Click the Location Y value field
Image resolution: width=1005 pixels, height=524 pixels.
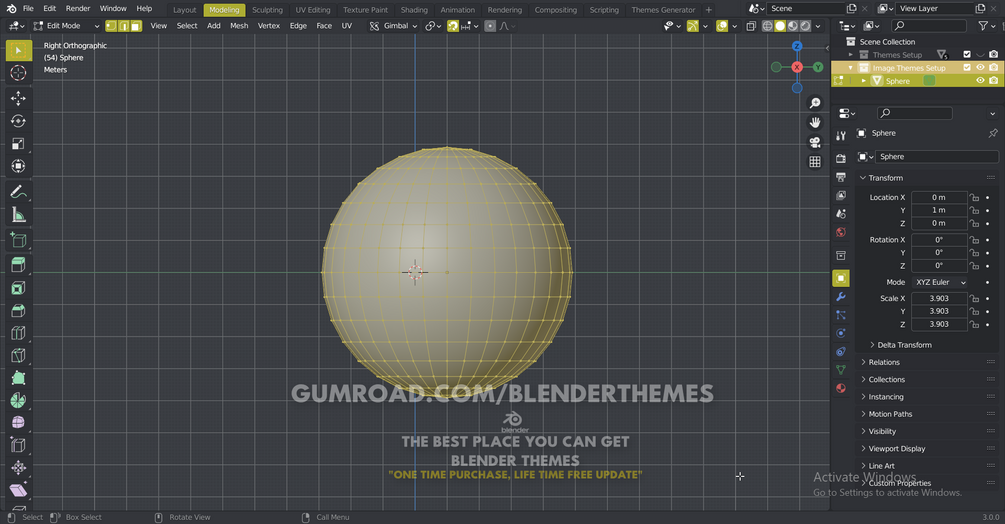939,211
